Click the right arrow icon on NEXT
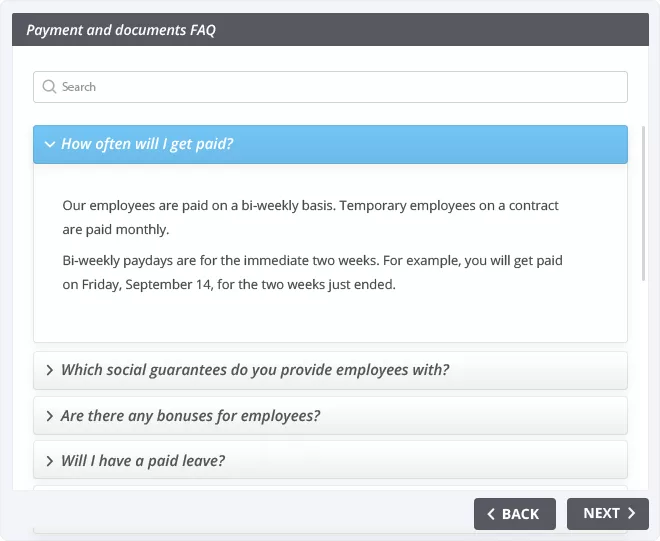 tap(631, 513)
